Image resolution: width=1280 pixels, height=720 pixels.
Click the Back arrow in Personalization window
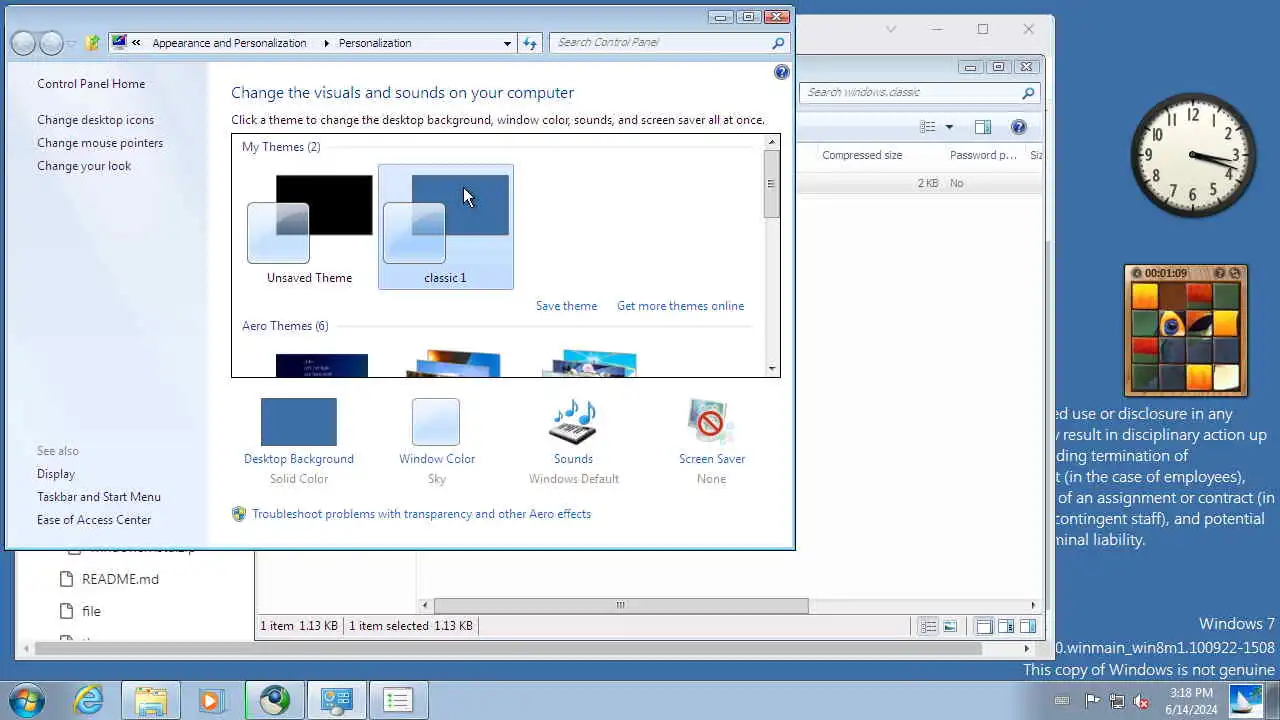click(x=23, y=43)
